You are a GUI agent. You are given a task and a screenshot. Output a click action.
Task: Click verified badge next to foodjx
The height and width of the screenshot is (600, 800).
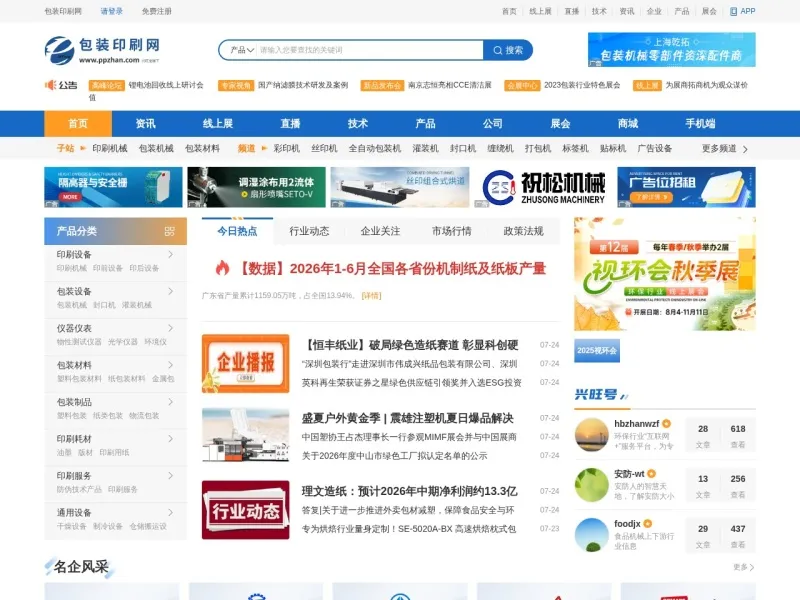647,523
